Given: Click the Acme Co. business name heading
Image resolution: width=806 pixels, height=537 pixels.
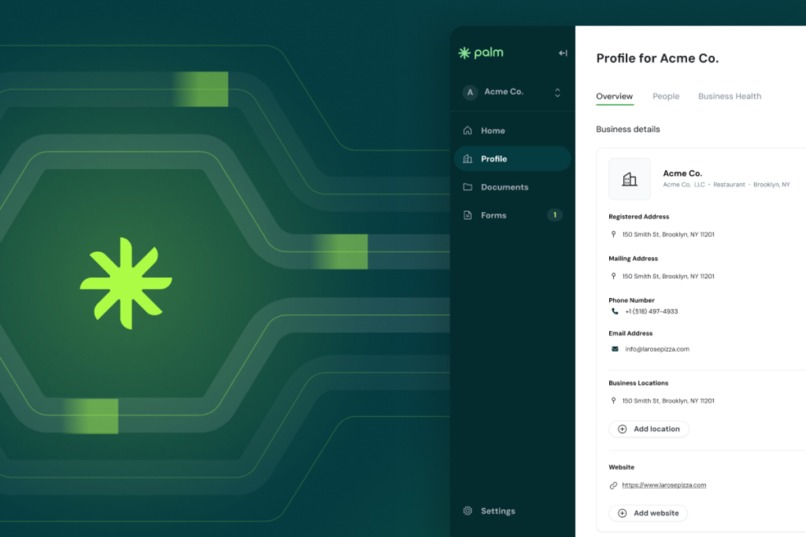Looking at the screenshot, I should coord(682,173).
